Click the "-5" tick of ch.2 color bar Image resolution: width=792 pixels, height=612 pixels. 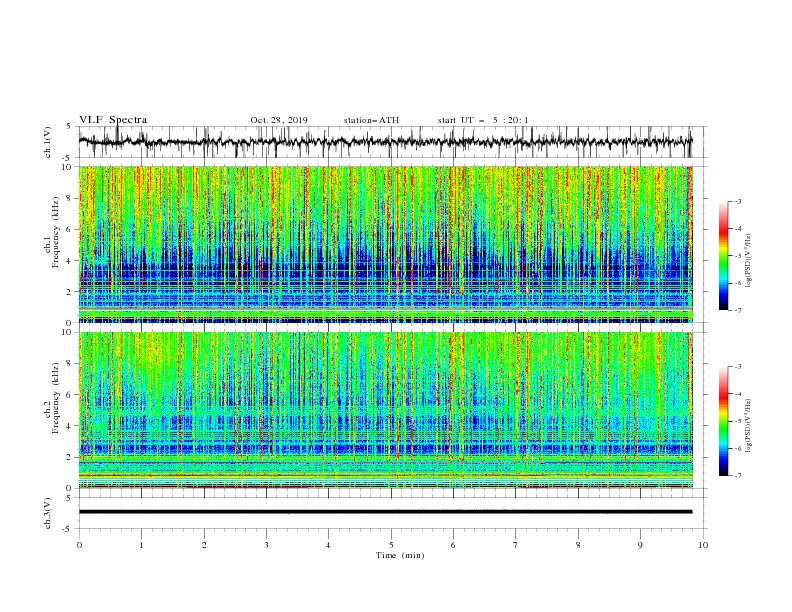point(737,421)
